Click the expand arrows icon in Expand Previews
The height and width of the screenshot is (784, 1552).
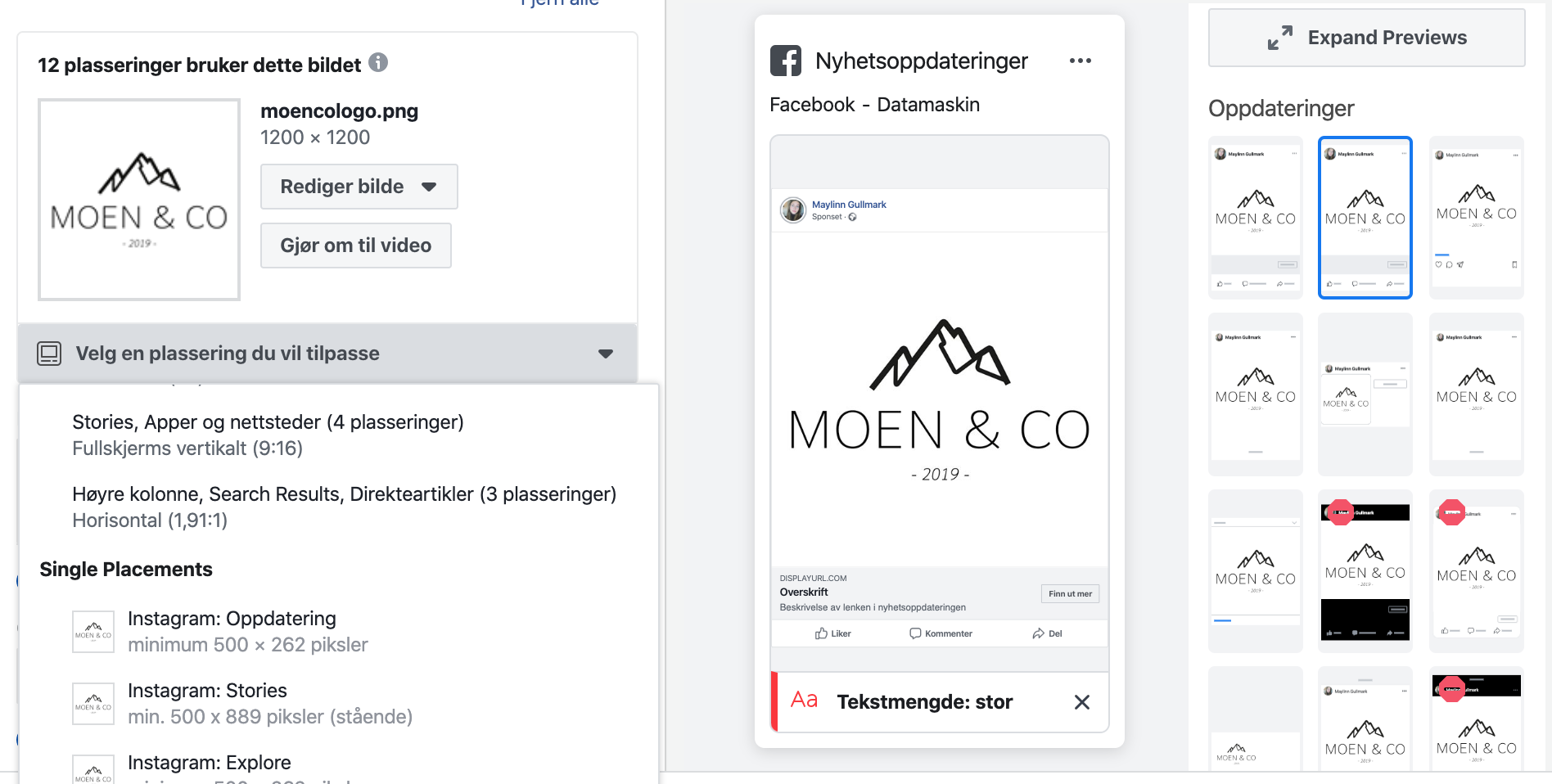tap(1279, 38)
